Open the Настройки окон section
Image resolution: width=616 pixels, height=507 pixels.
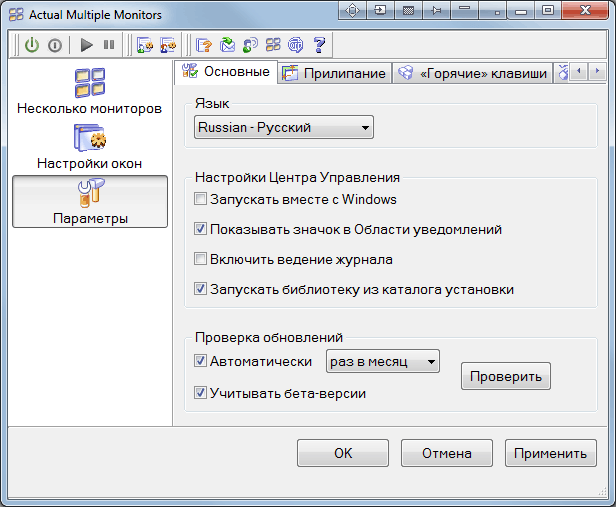pyautogui.click(x=90, y=146)
